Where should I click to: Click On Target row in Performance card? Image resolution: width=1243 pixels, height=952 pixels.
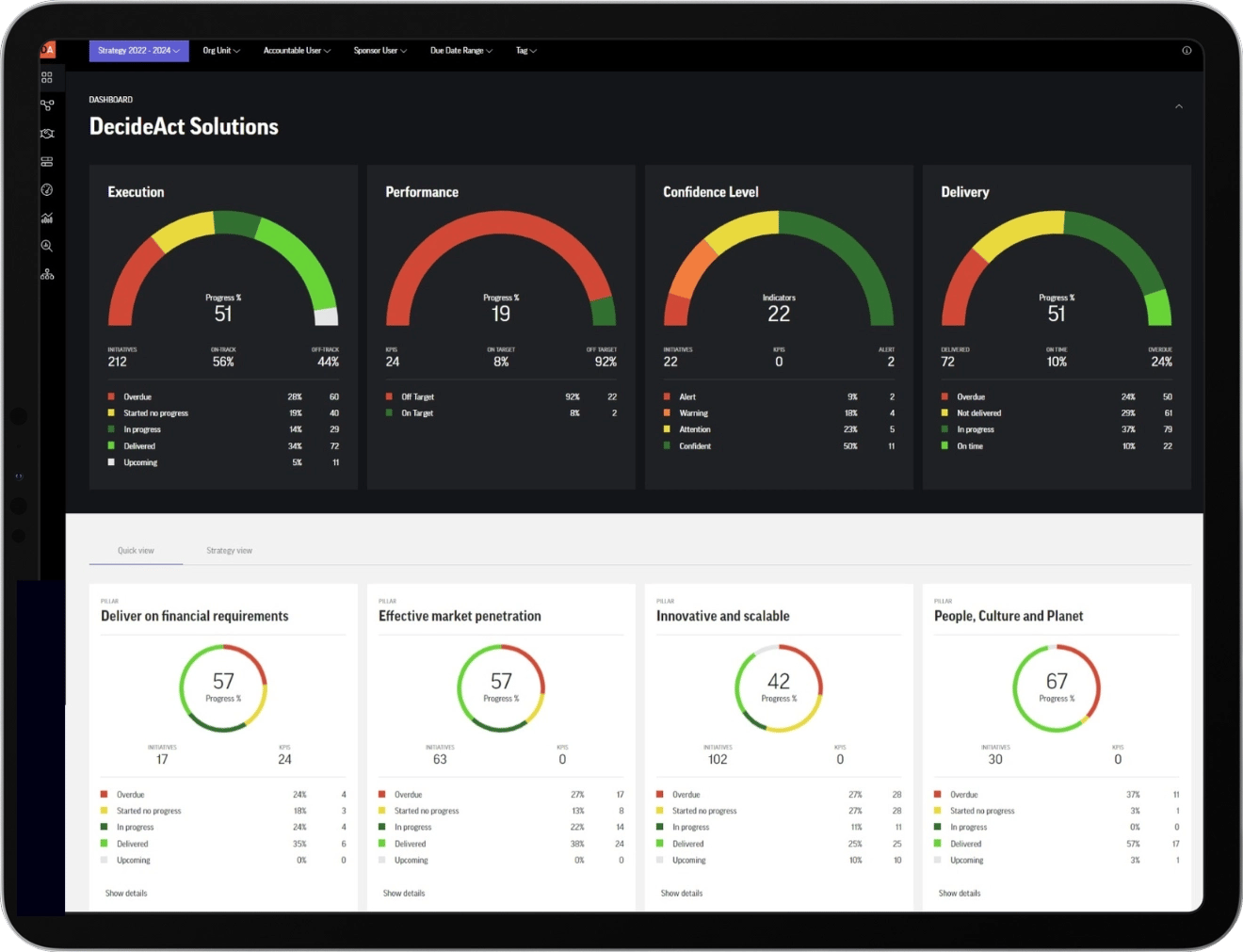click(501, 413)
